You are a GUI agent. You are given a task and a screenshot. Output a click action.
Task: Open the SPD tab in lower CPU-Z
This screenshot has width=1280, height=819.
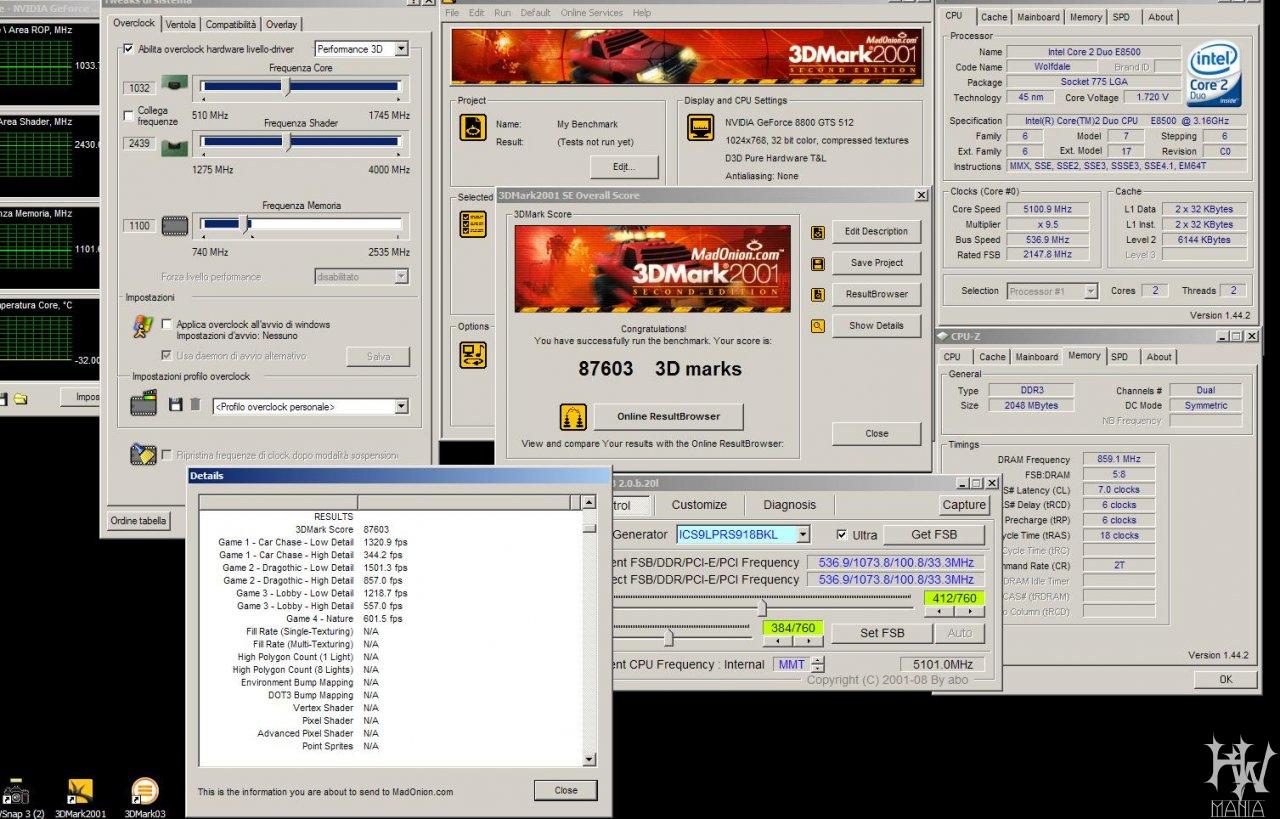point(1120,357)
